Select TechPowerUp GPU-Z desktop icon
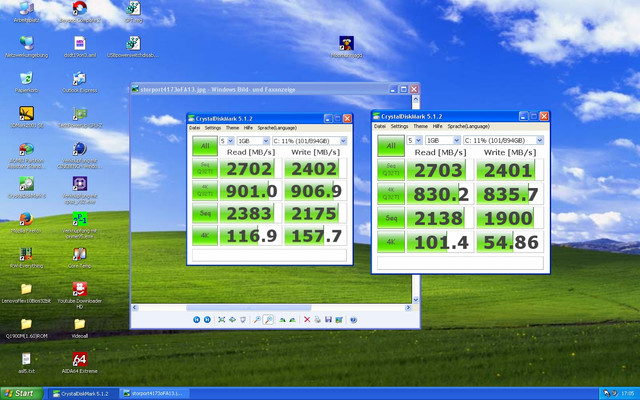The image size is (640, 400). point(80,117)
